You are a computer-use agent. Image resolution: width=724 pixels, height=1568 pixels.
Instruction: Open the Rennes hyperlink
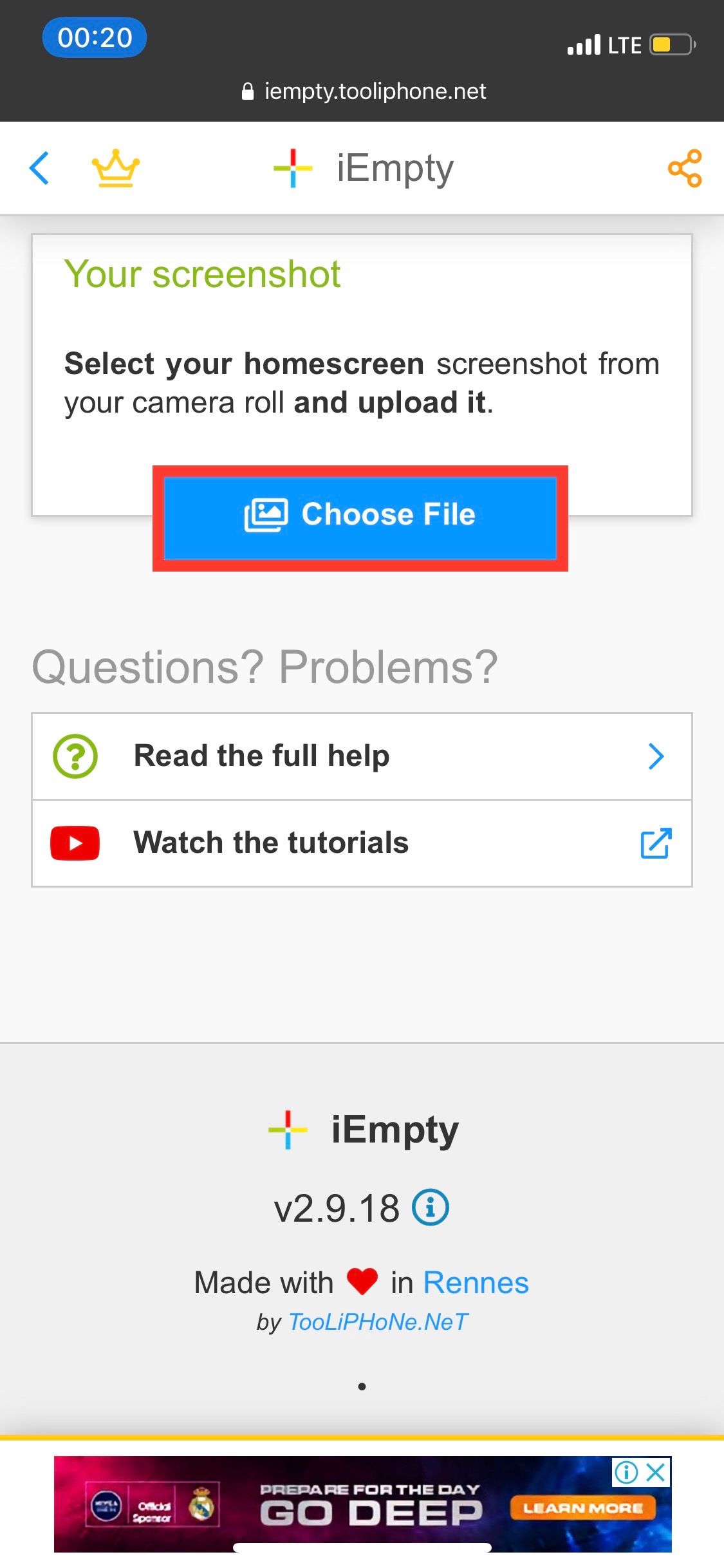[x=476, y=1281]
